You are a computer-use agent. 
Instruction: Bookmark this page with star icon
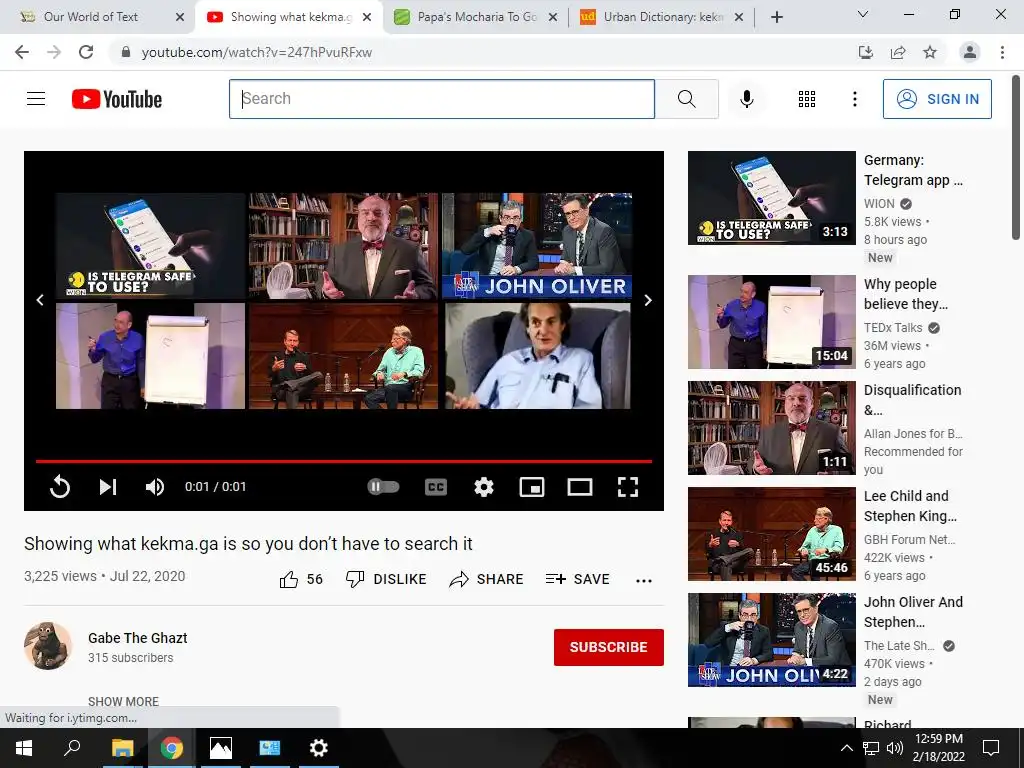930,52
